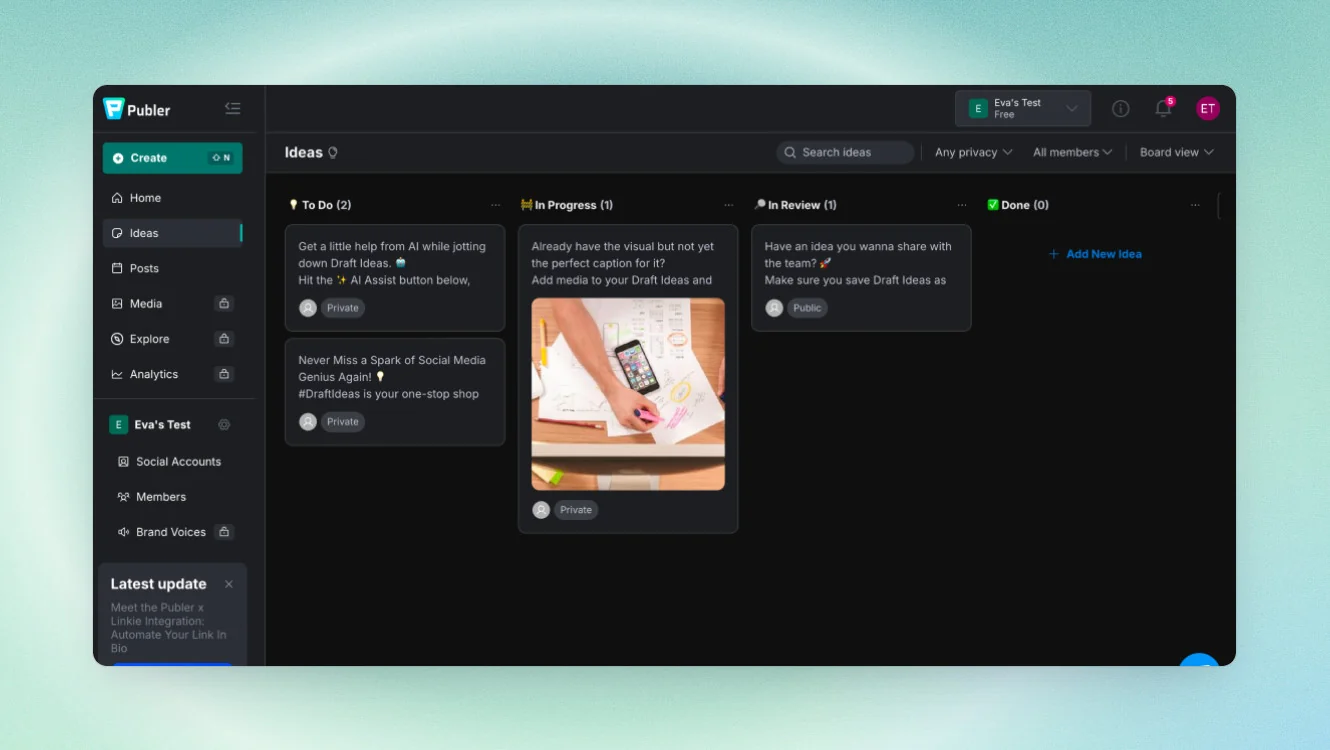Click the lightbulb icon beside Ideas title
The height and width of the screenshot is (750, 1330).
point(333,153)
